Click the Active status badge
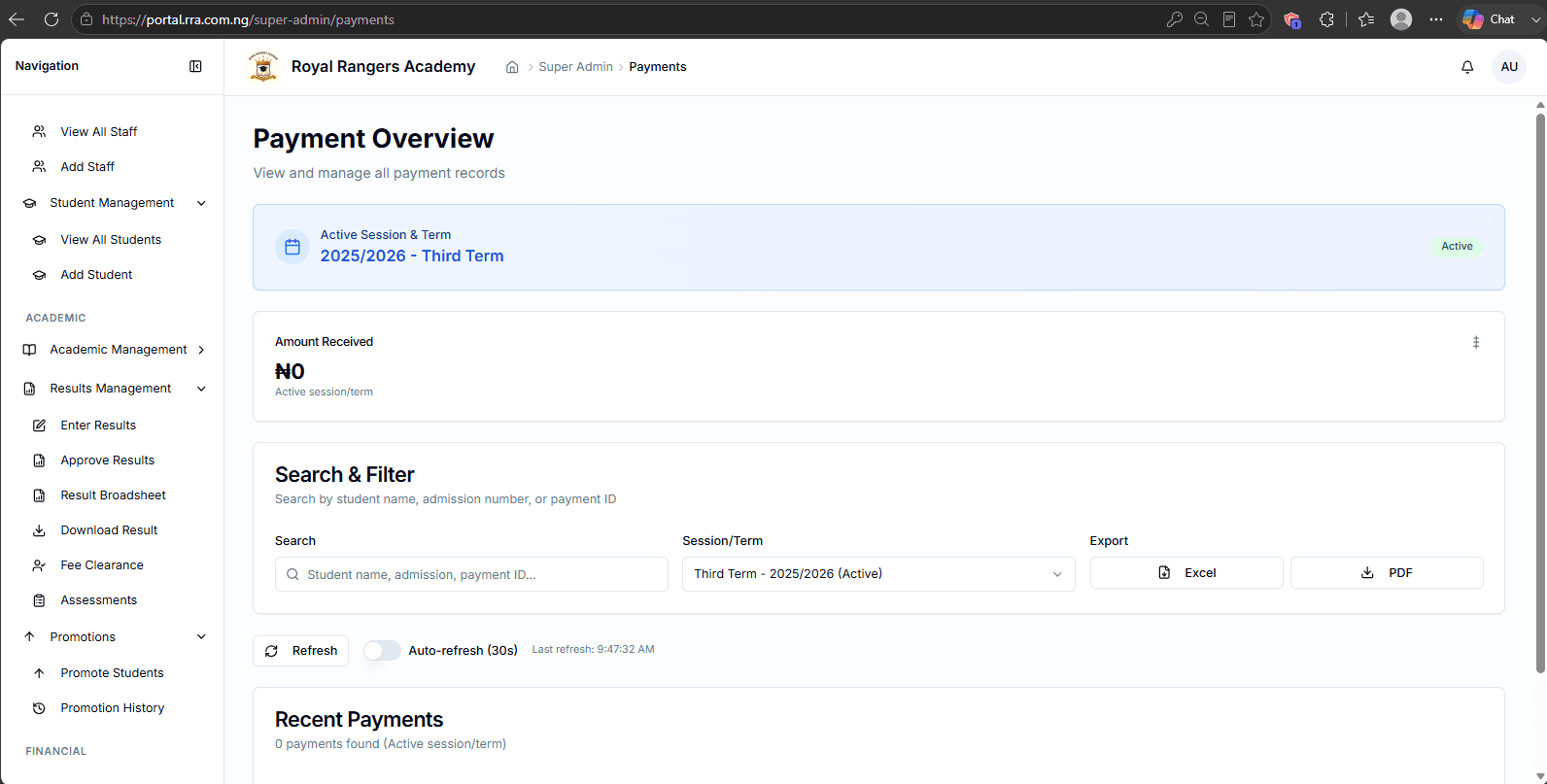 (1457, 247)
